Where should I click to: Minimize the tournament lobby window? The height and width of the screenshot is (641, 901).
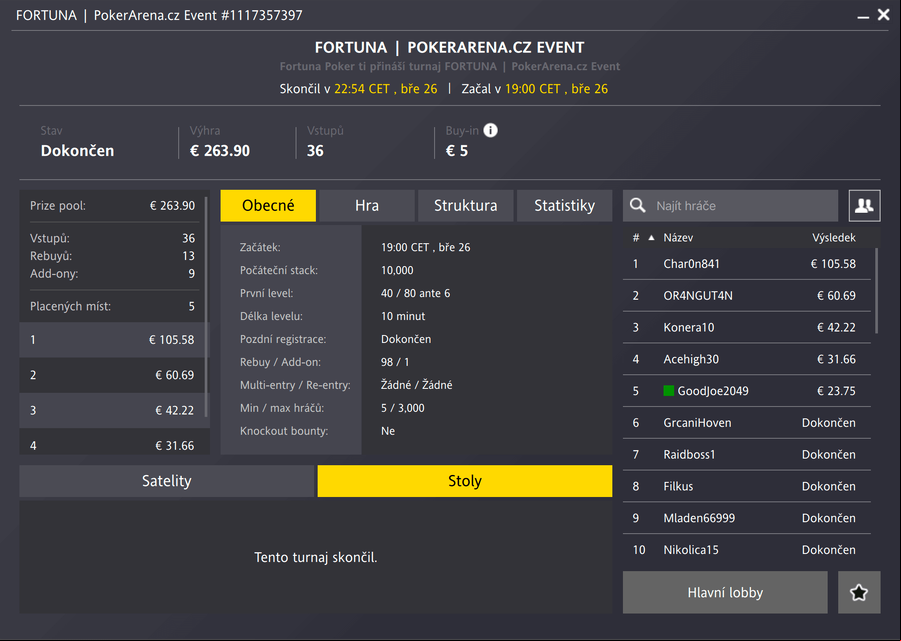[x=863, y=17]
